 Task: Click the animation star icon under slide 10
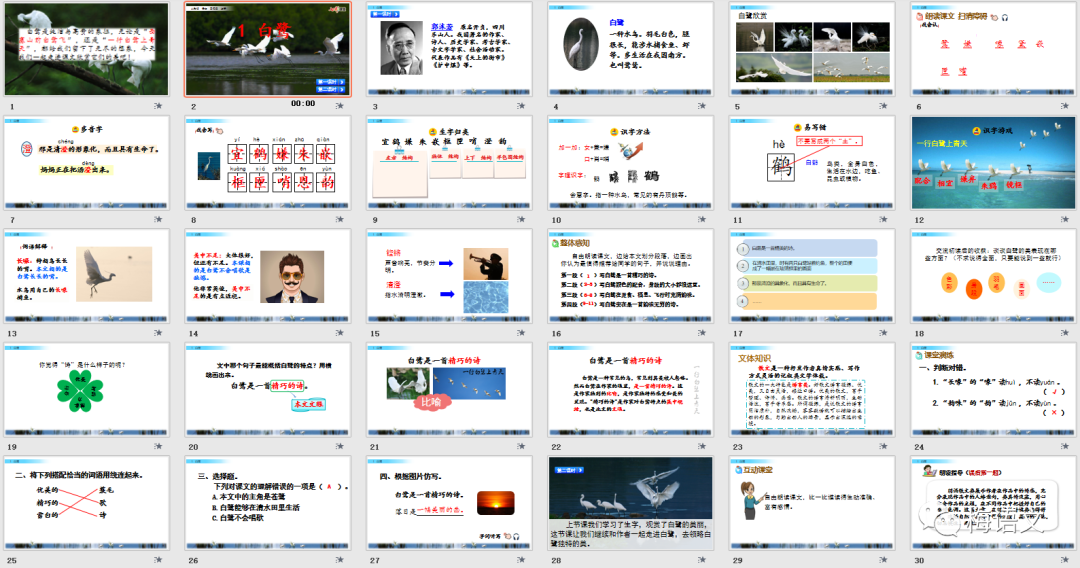(x=702, y=219)
